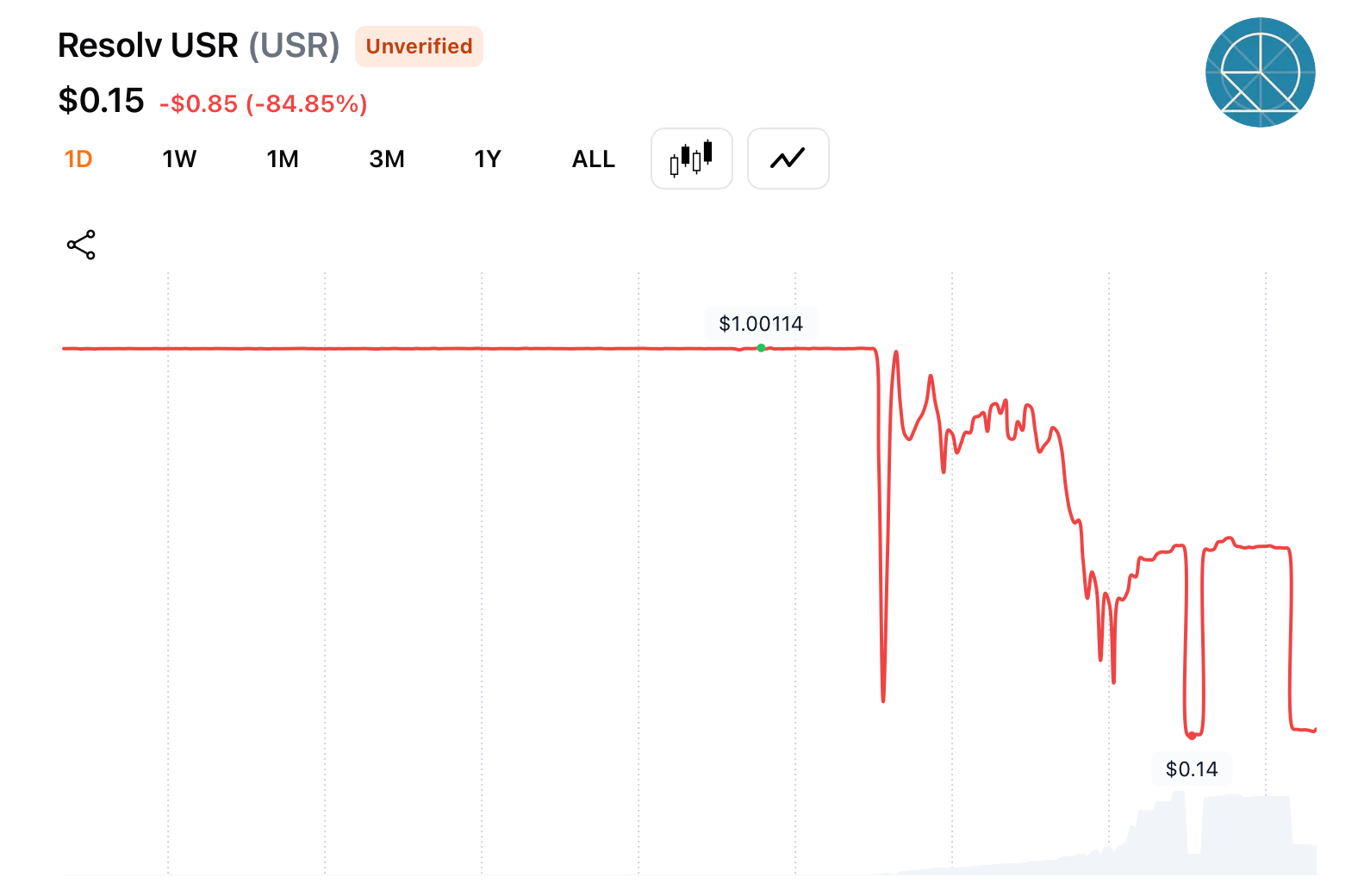Screen dimensions: 1358x896
Task: Toggle between line and candlestick mode
Action: point(691,159)
